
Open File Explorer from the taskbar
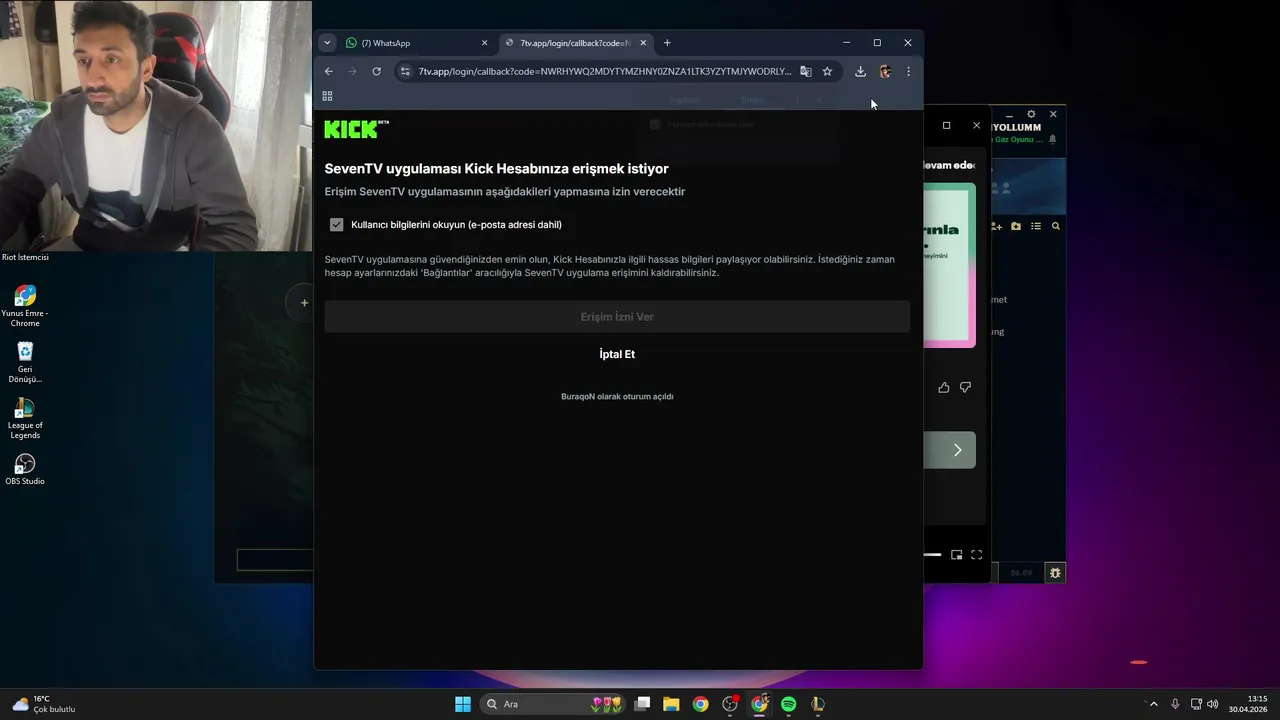point(671,704)
